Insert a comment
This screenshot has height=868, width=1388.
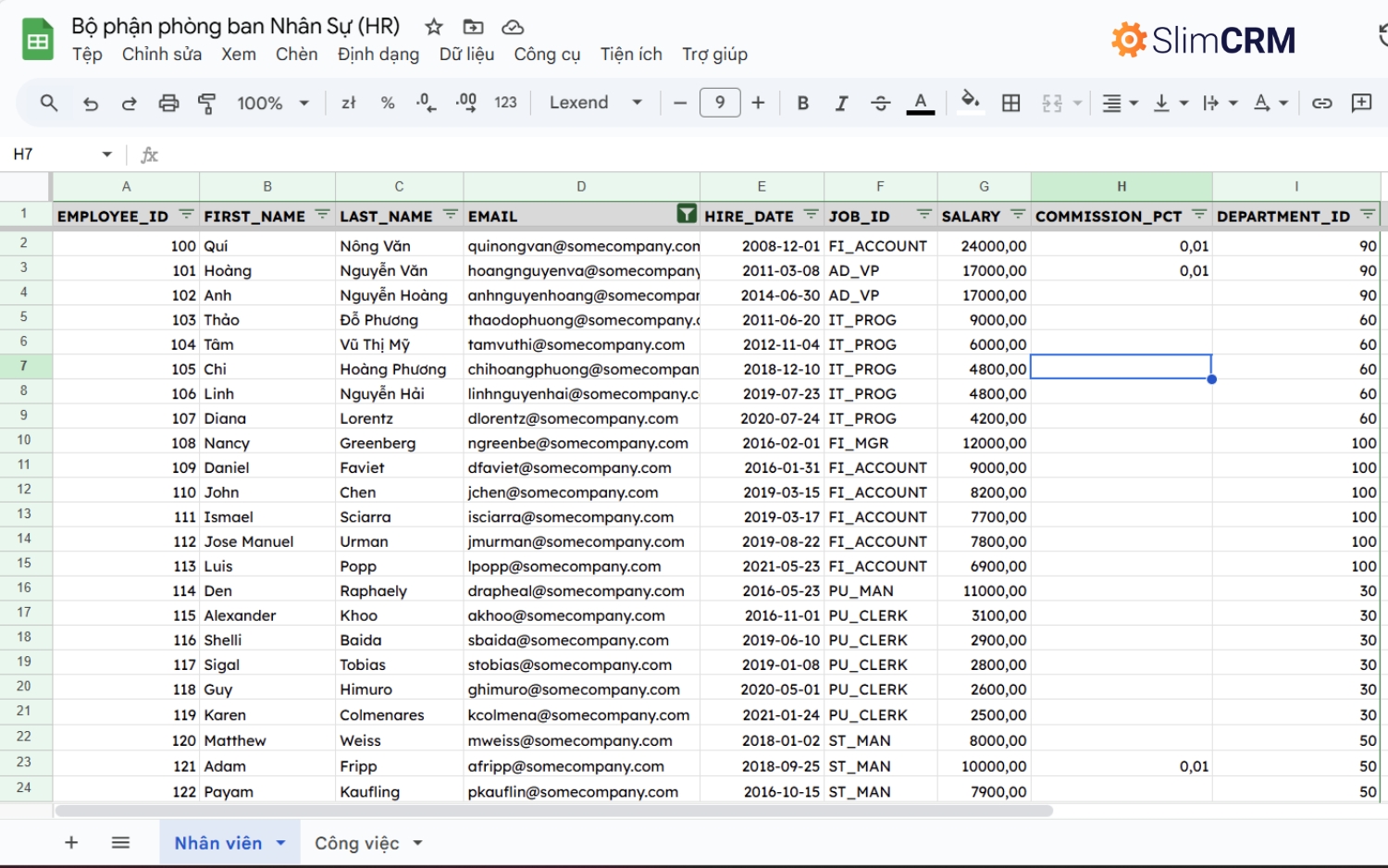(1361, 103)
